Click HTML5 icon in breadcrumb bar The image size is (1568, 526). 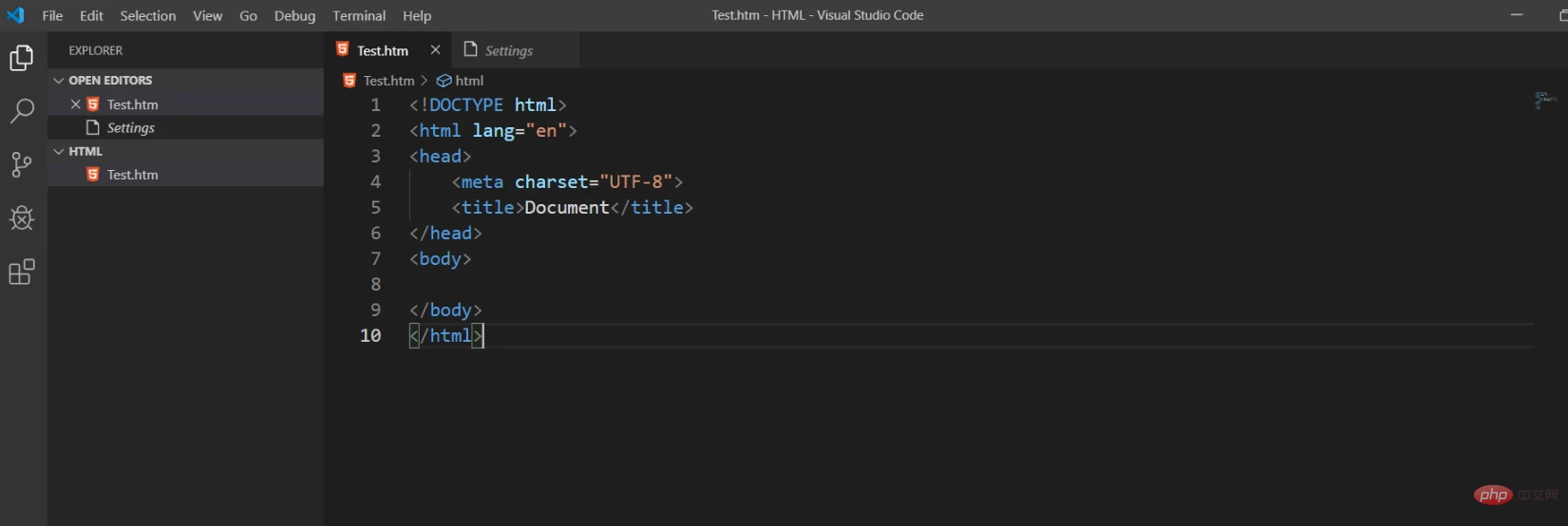point(349,81)
